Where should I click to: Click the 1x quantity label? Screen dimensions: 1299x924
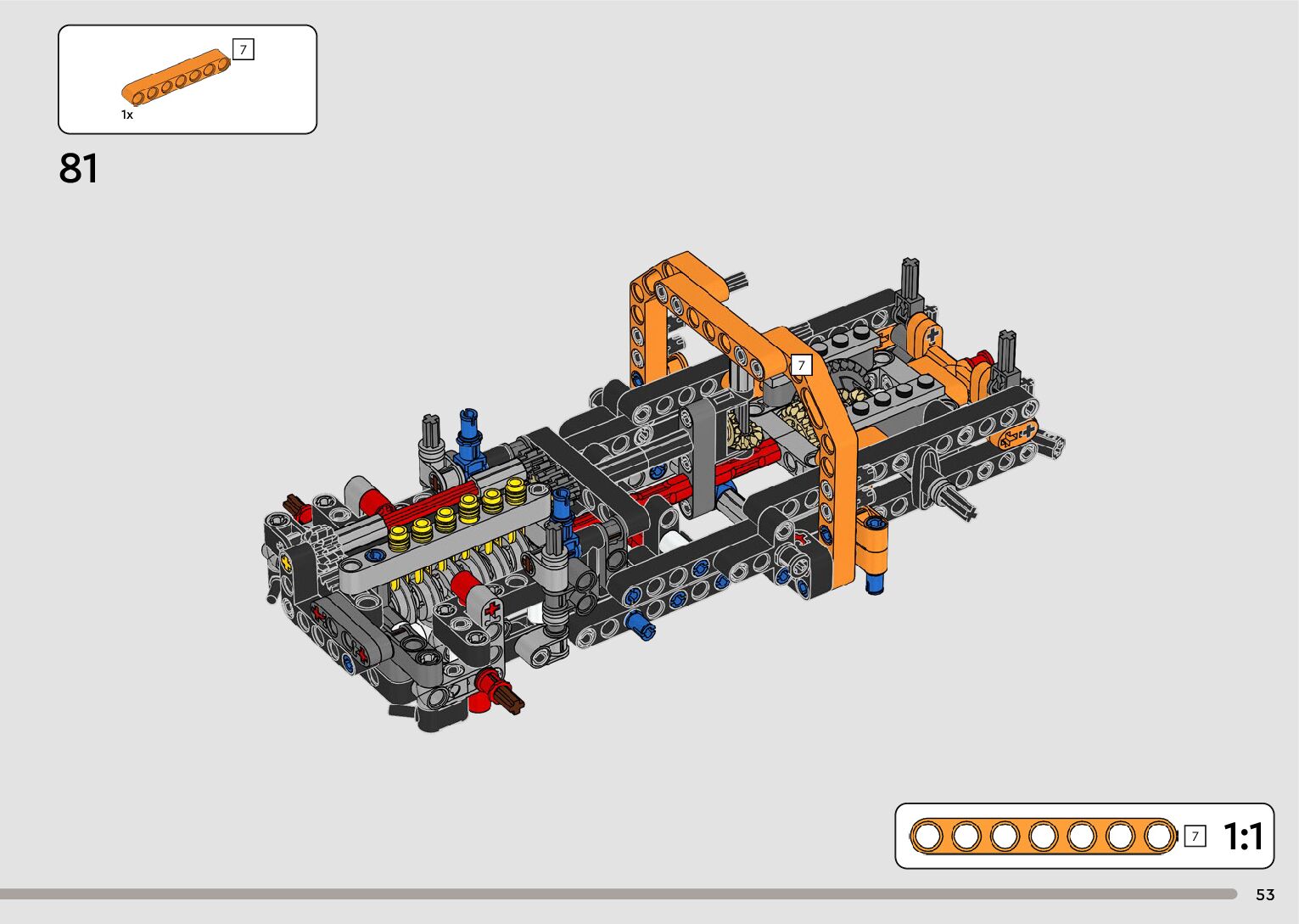click(127, 115)
